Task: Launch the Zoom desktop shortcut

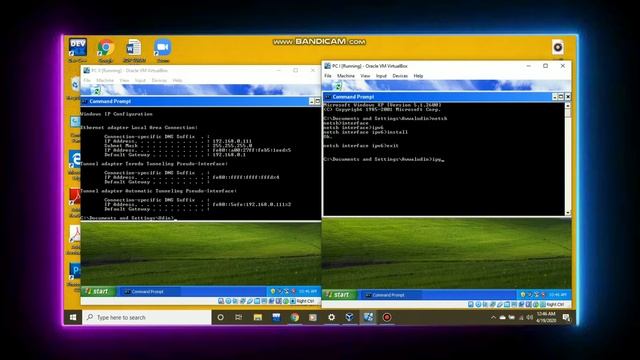Action: (x=163, y=50)
